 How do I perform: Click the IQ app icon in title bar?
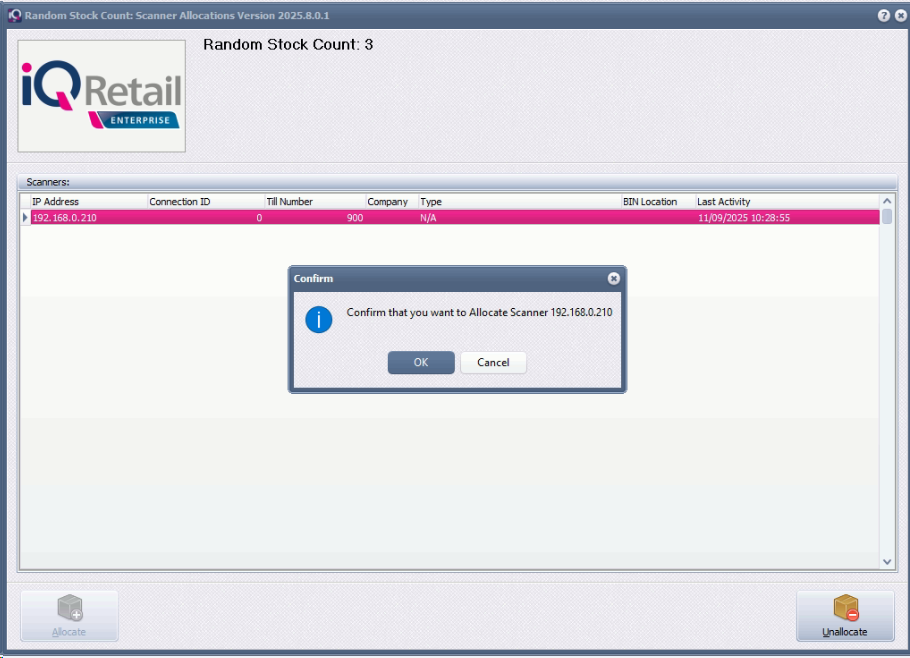click(15, 16)
